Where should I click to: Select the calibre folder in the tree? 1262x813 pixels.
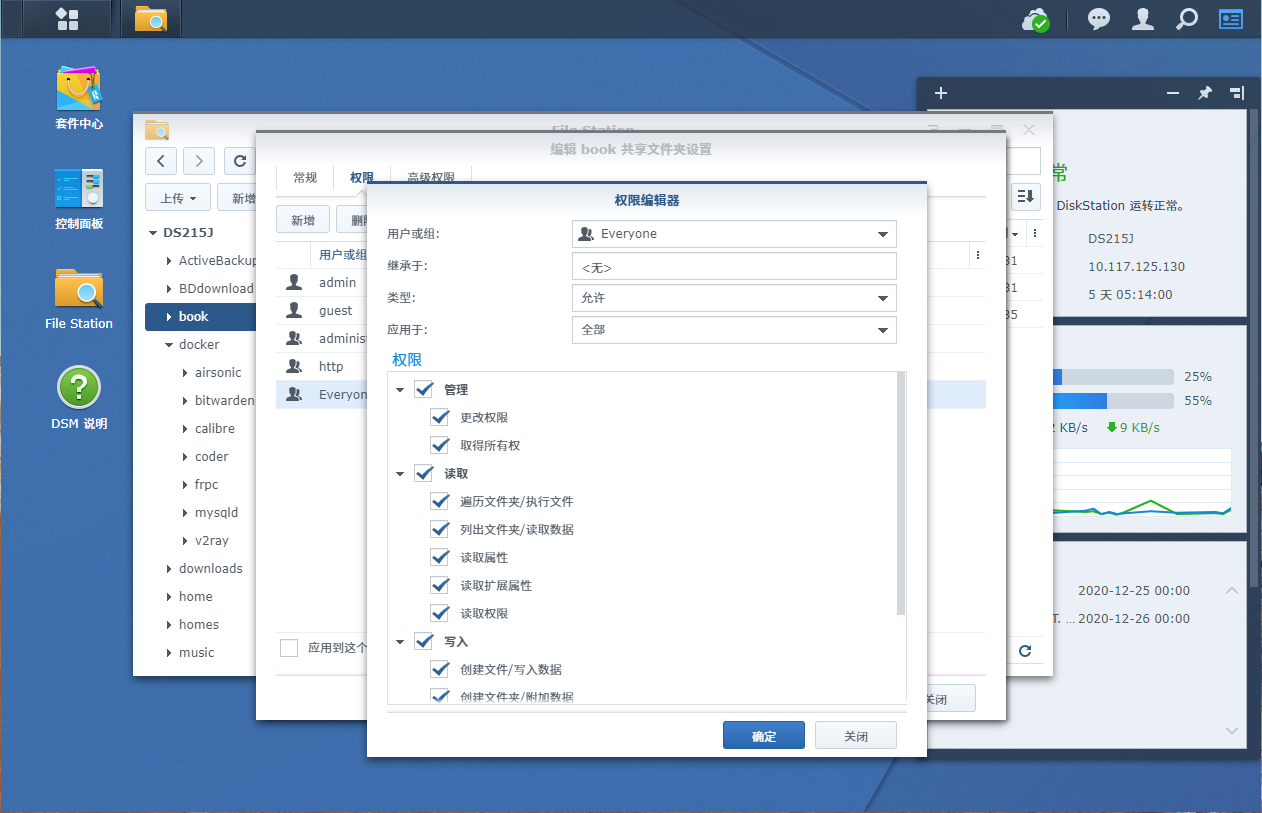tap(215, 429)
